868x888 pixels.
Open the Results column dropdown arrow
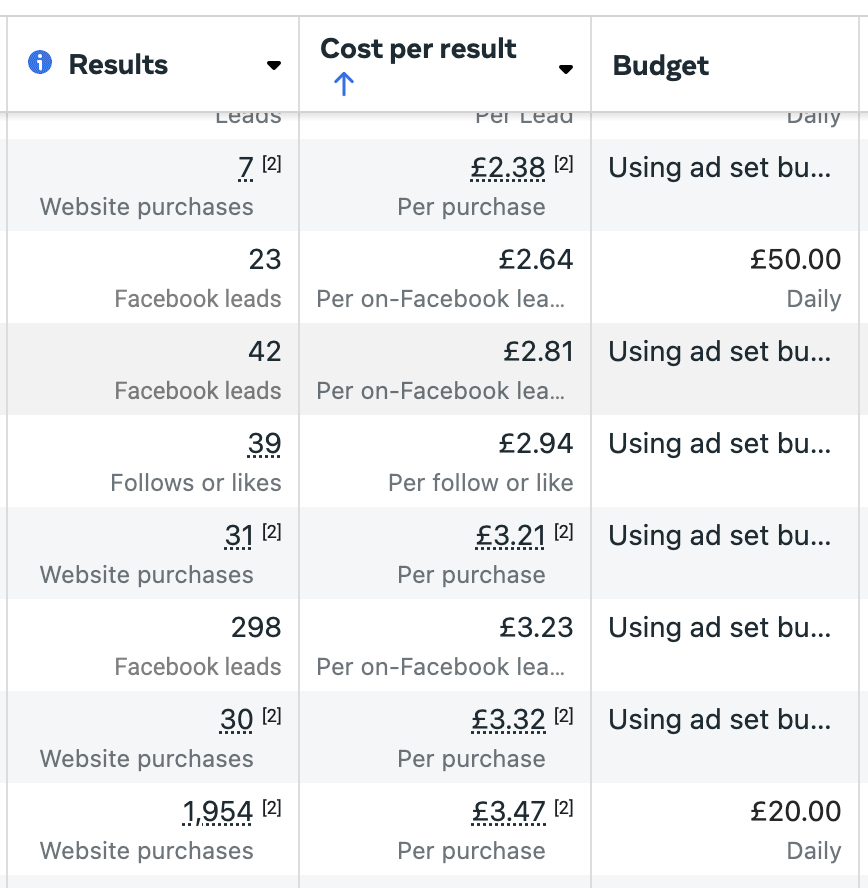[273, 66]
